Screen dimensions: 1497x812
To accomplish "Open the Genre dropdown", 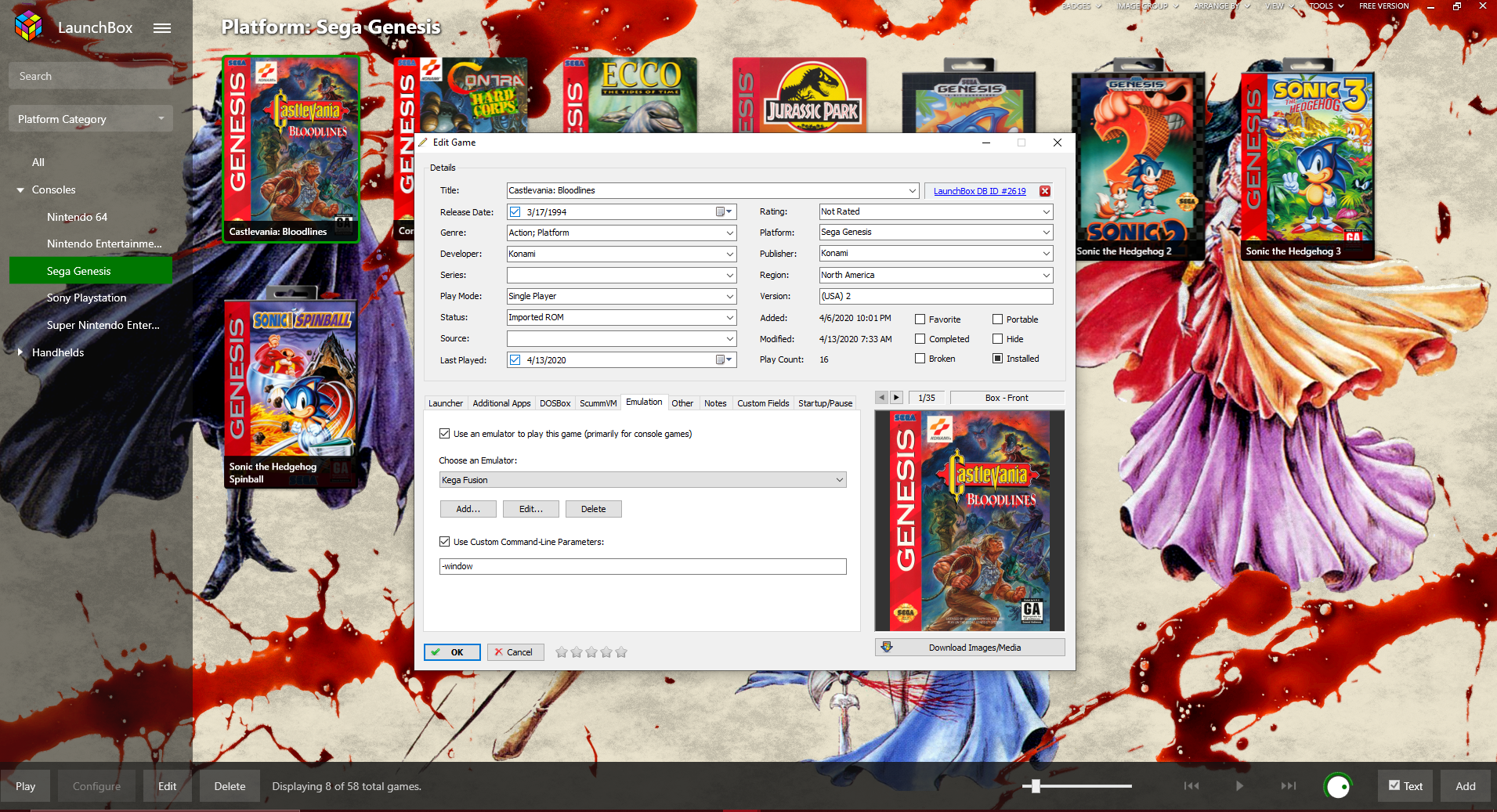I will [x=730, y=233].
